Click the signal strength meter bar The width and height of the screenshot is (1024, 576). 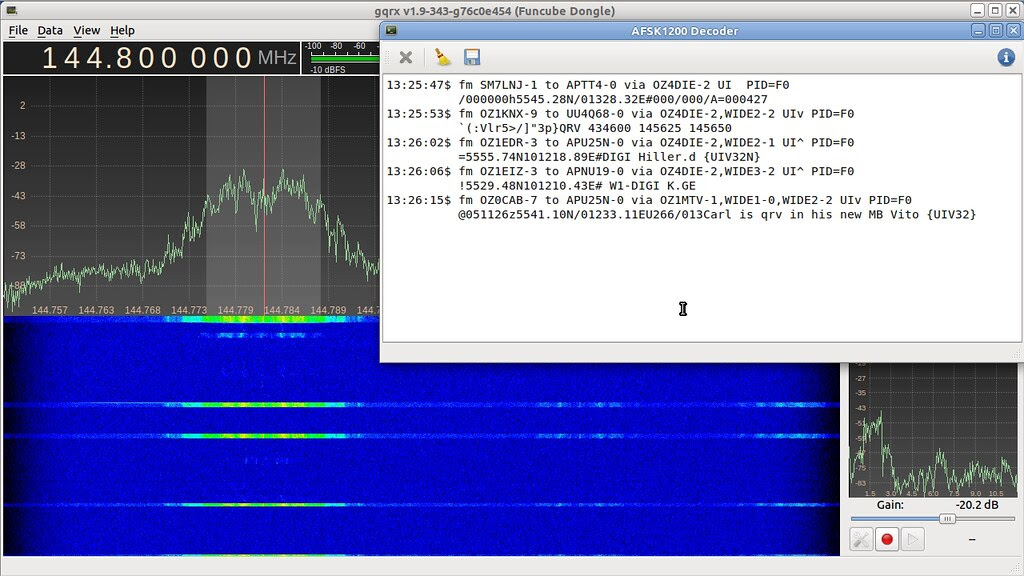[345, 58]
